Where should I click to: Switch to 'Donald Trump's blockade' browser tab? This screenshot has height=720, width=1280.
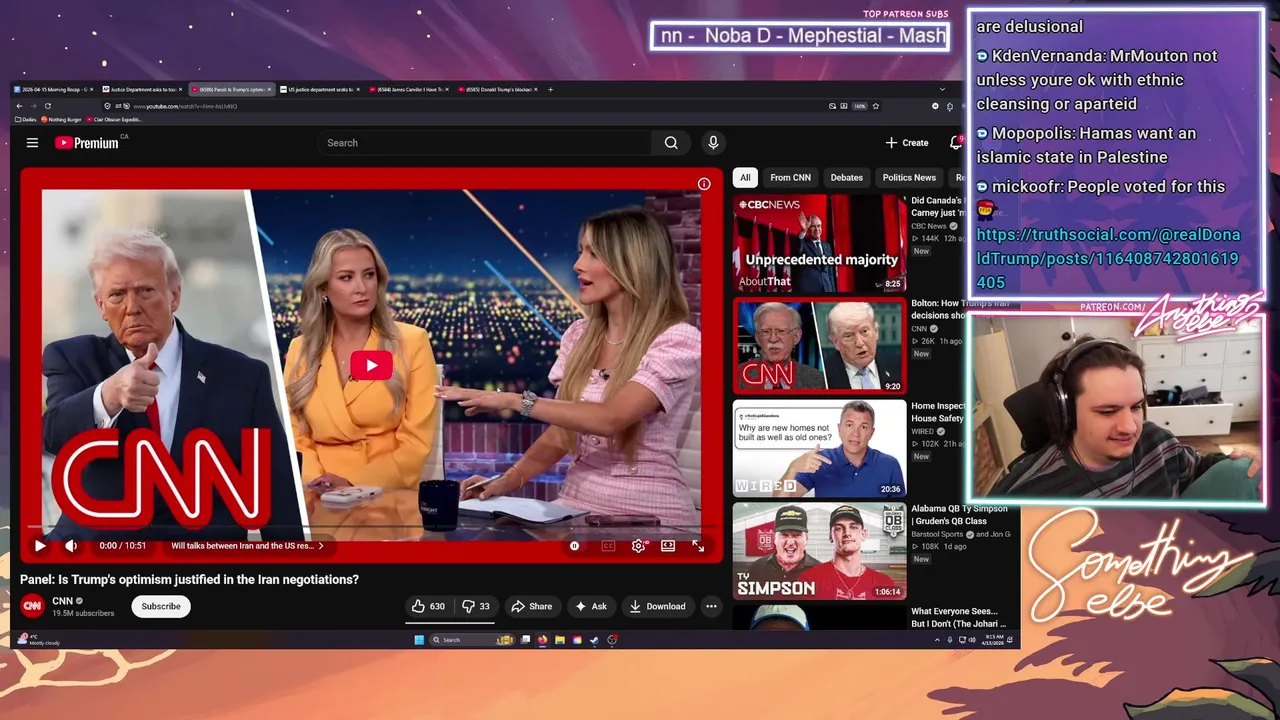(497, 89)
